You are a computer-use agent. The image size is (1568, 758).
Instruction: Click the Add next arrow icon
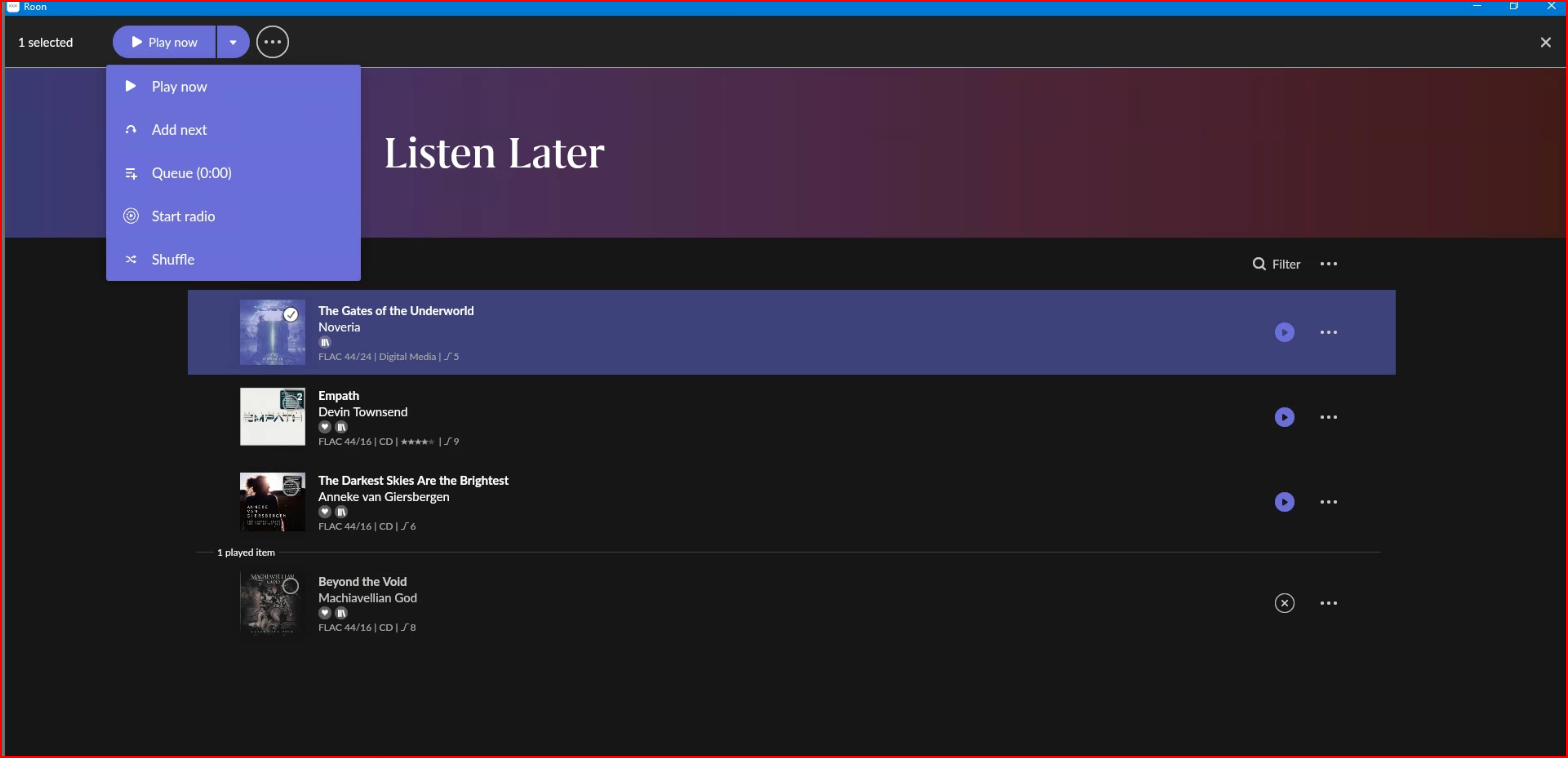[130, 130]
